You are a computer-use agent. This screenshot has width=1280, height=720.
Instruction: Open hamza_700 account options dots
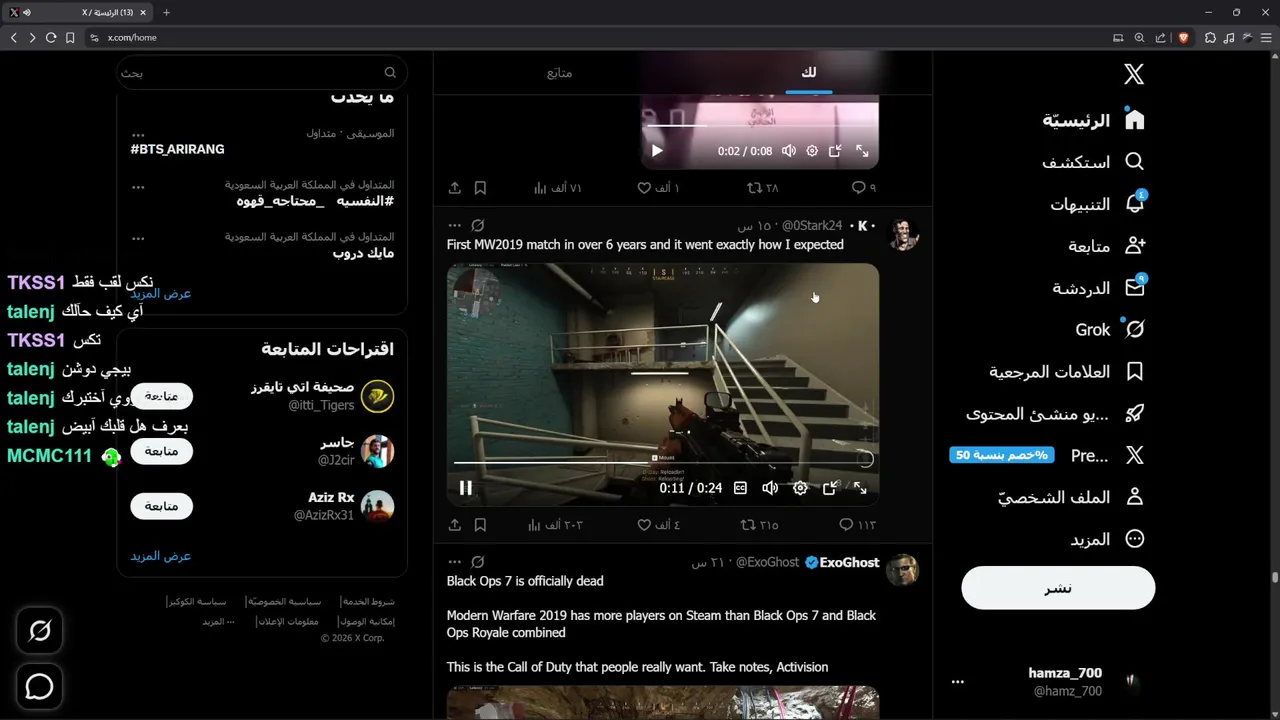(958, 681)
